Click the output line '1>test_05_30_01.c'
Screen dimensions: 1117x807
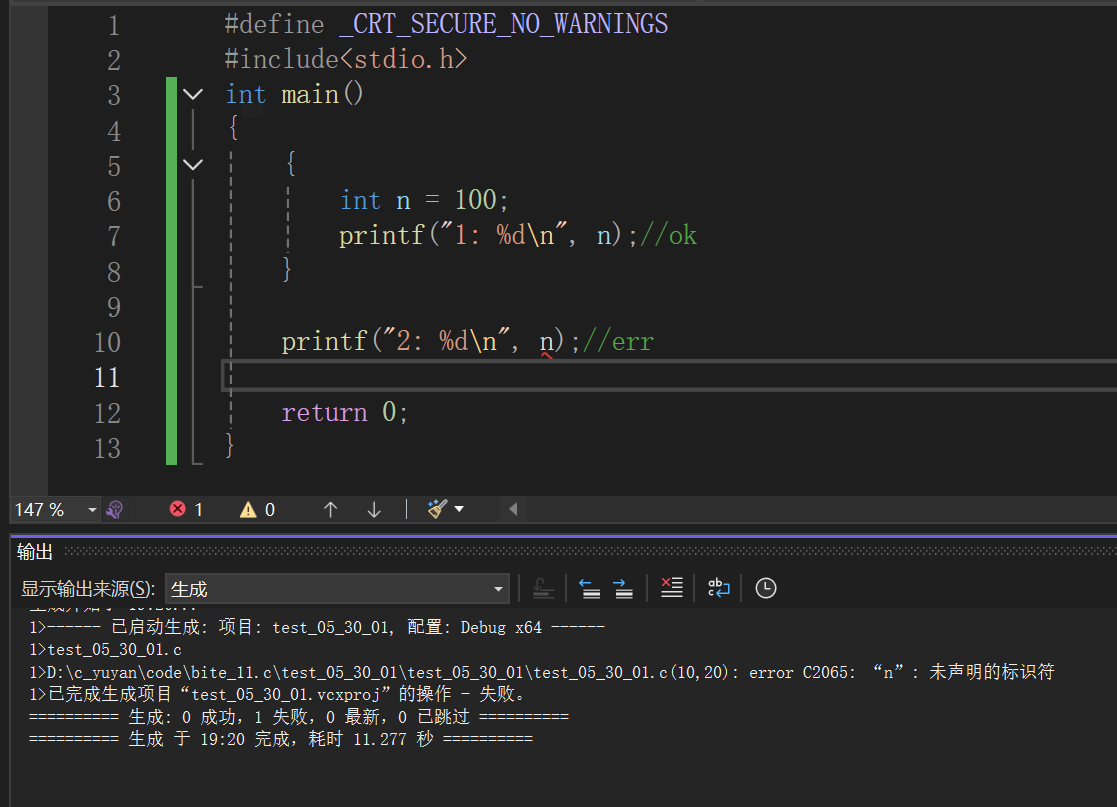(x=105, y=650)
